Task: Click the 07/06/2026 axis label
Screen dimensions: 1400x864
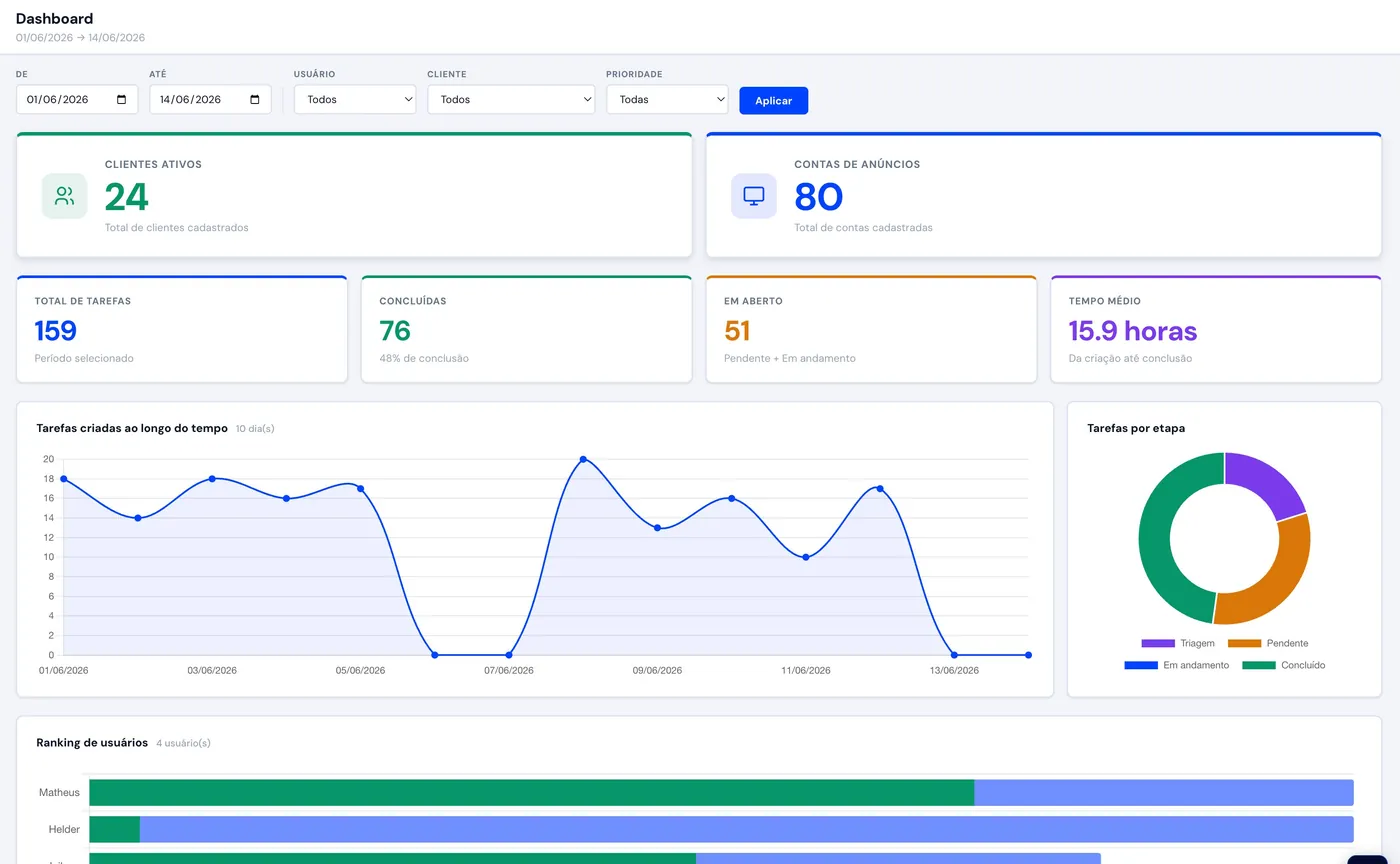Action: pos(509,670)
